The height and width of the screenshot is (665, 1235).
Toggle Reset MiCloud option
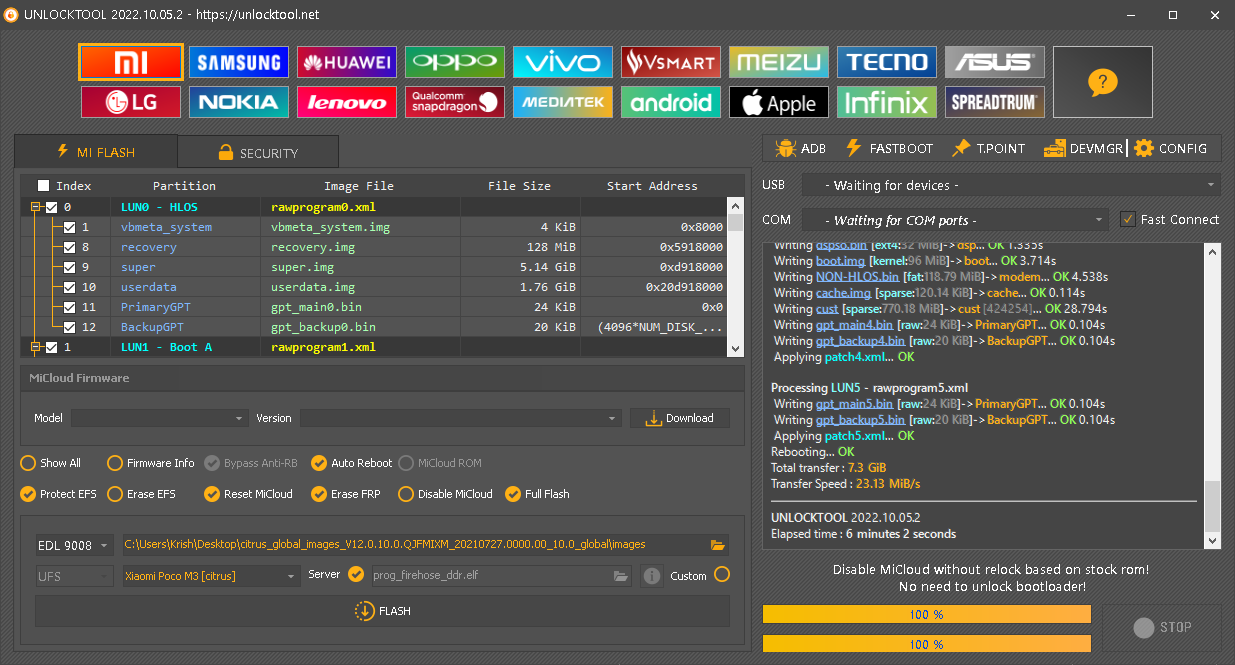click(x=212, y=494)
